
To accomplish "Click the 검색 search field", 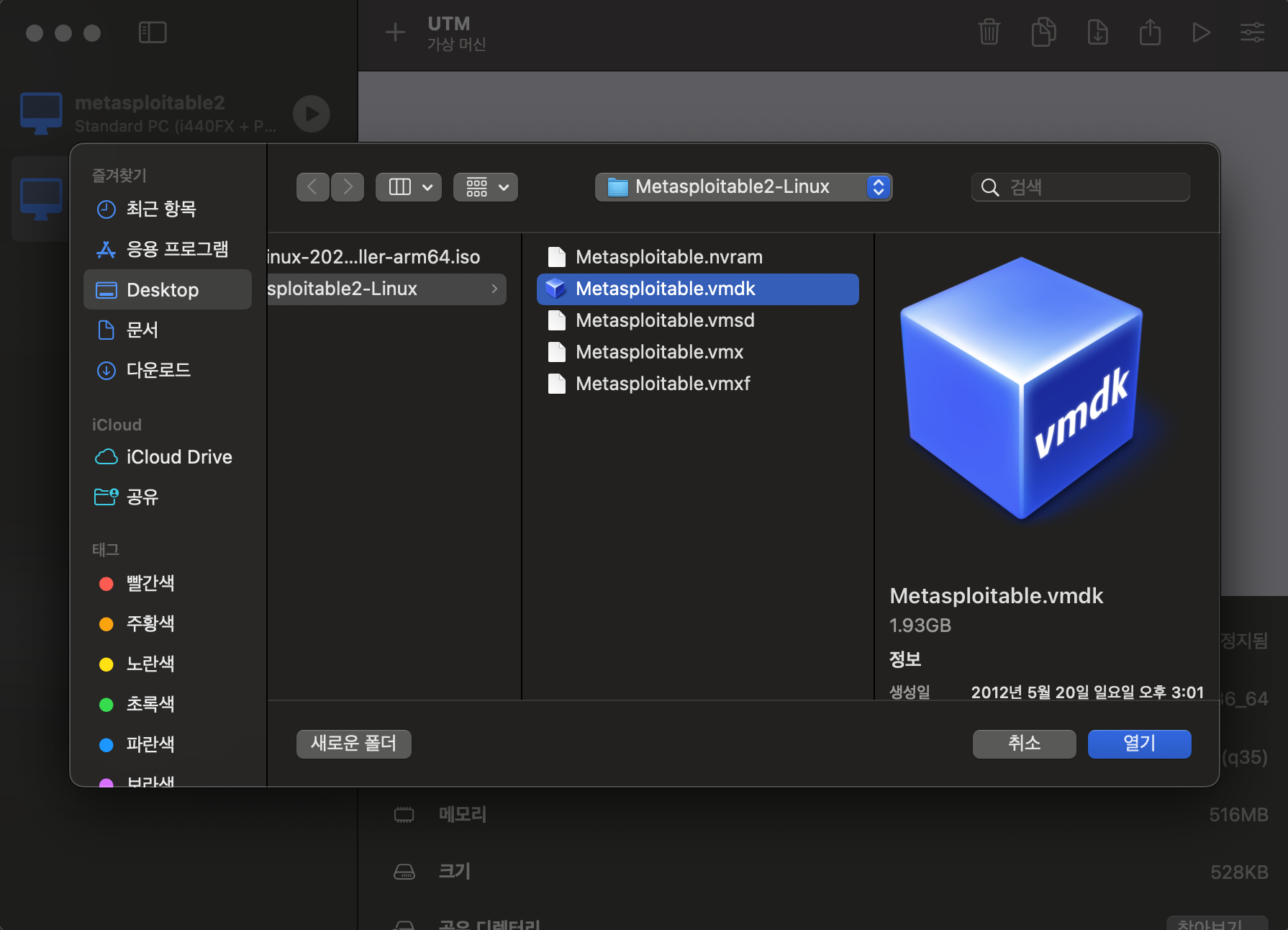I will pos(1080,187).
